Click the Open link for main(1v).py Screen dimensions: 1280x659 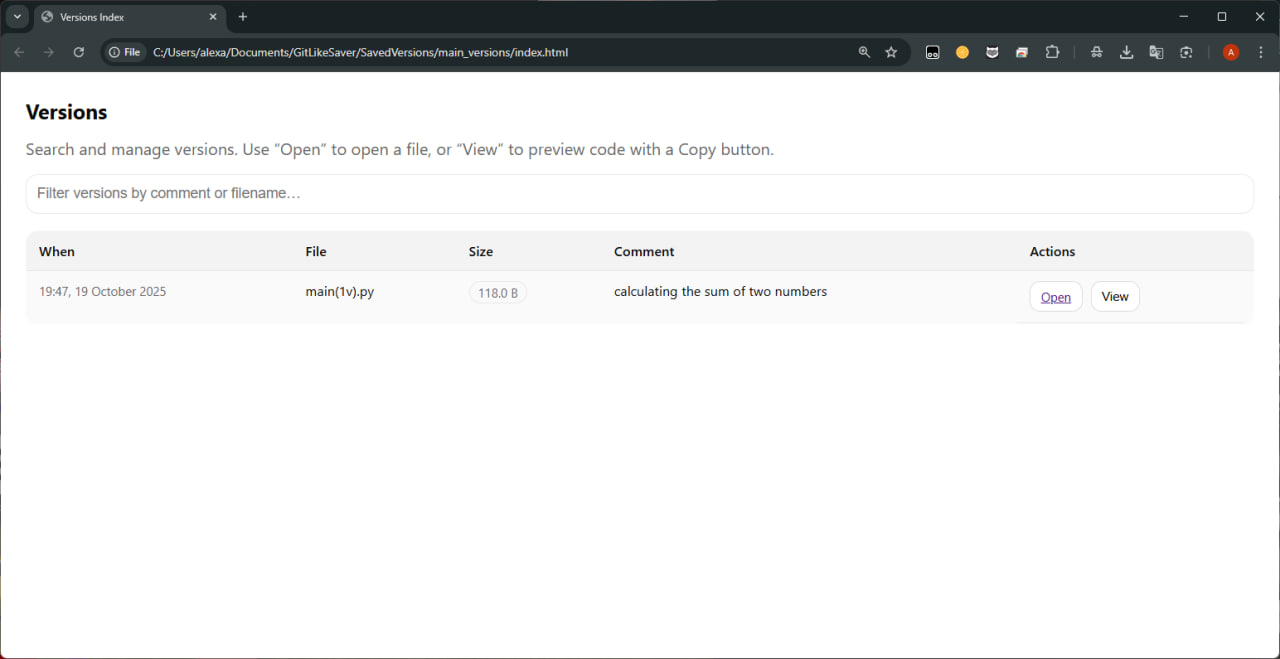click(1055, 297)
